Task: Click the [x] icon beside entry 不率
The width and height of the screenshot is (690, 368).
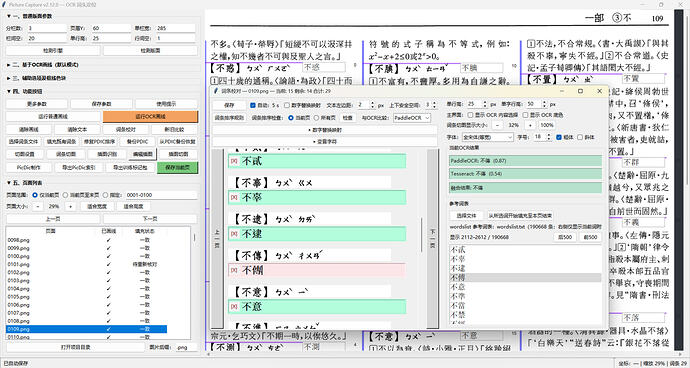Action: point(234,198)
